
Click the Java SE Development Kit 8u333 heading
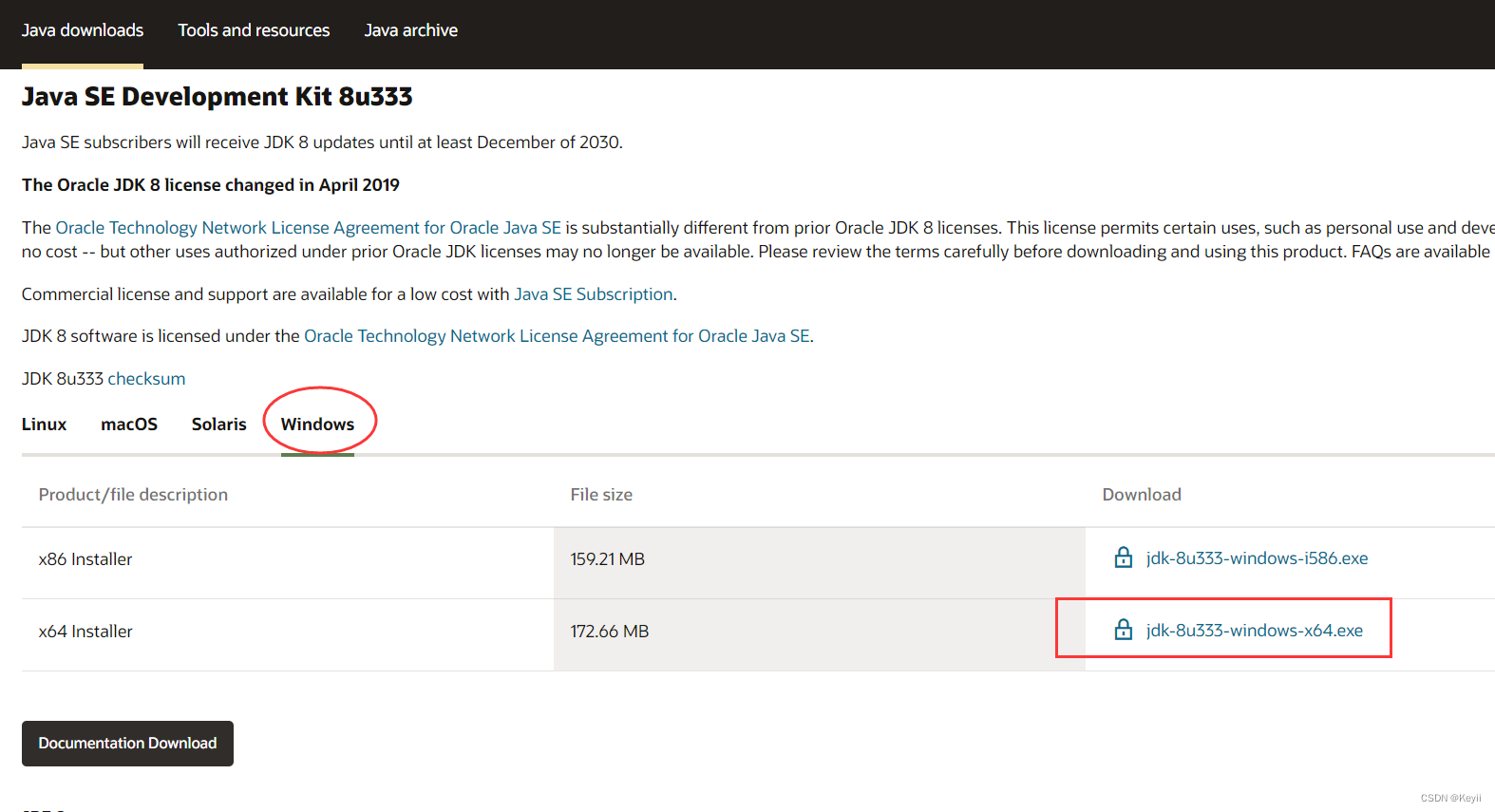point(218,97)
